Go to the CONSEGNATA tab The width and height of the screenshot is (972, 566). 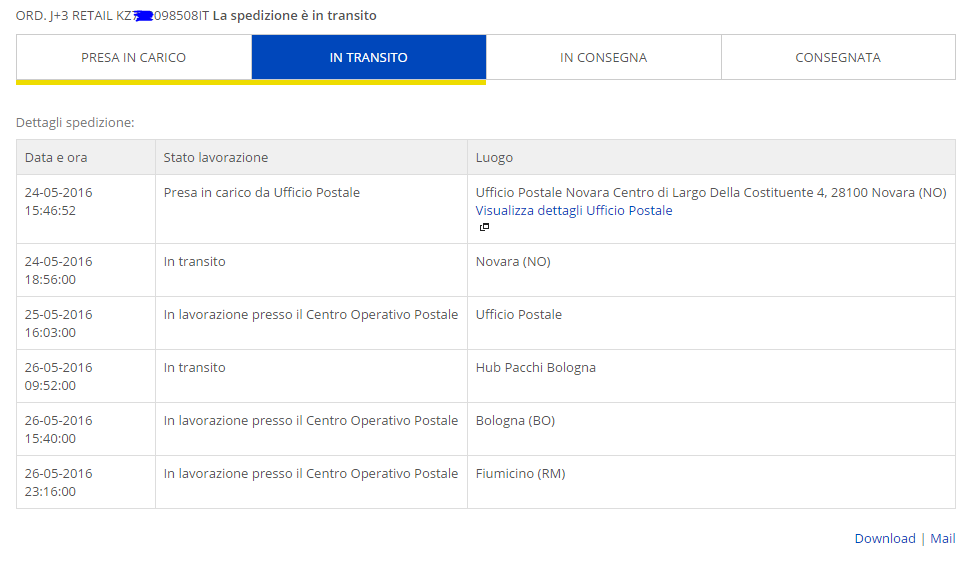click(838, 57)
